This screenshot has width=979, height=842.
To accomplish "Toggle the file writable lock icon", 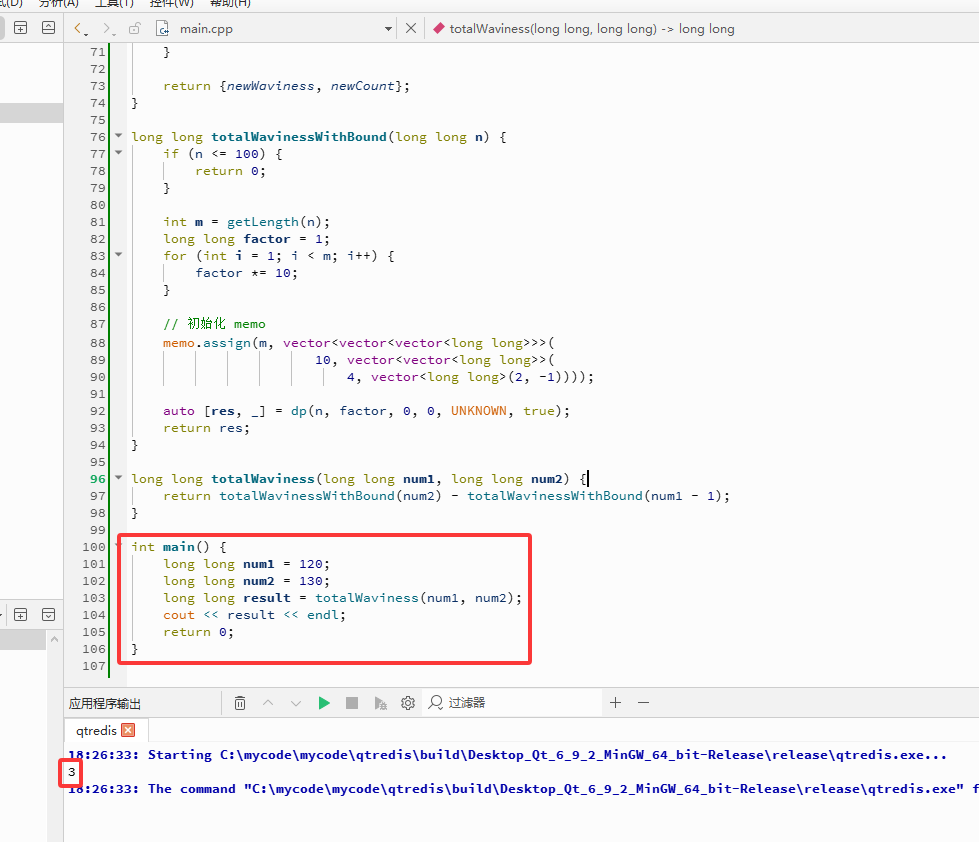I will pos(134,28).
